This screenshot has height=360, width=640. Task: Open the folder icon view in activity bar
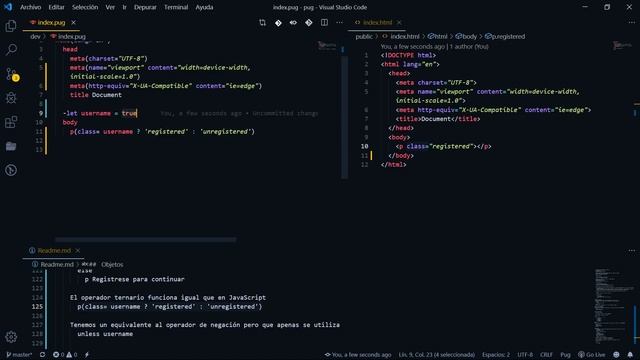point(11,146)
